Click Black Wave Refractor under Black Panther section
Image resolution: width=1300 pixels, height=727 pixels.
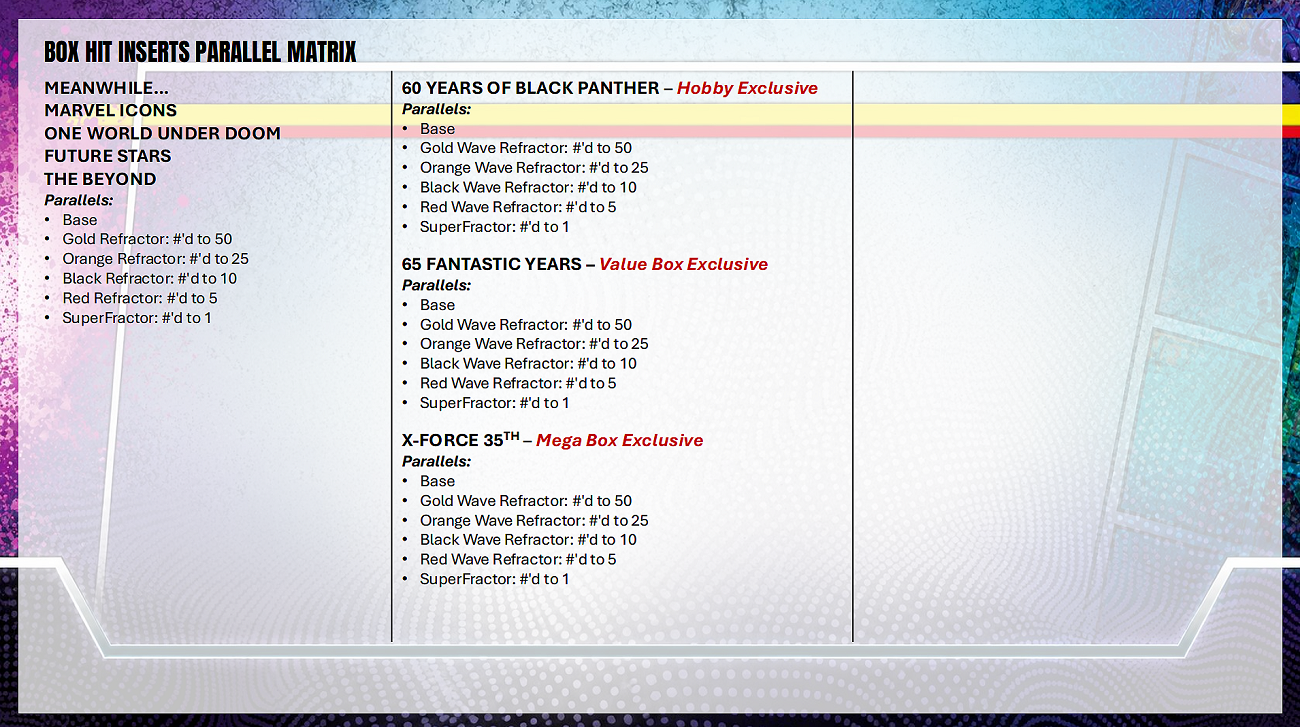coord(529,188)
